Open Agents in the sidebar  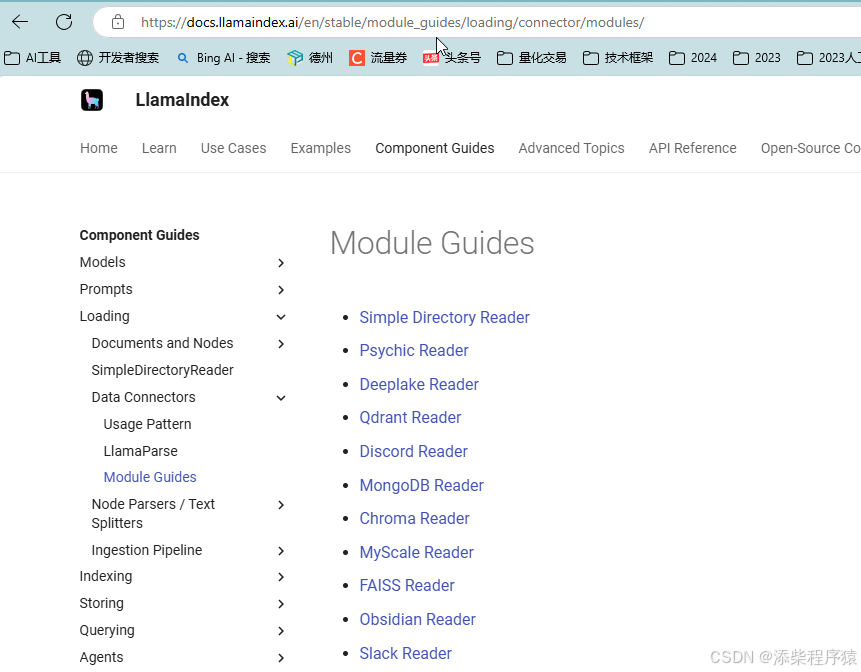coord(101,657)
